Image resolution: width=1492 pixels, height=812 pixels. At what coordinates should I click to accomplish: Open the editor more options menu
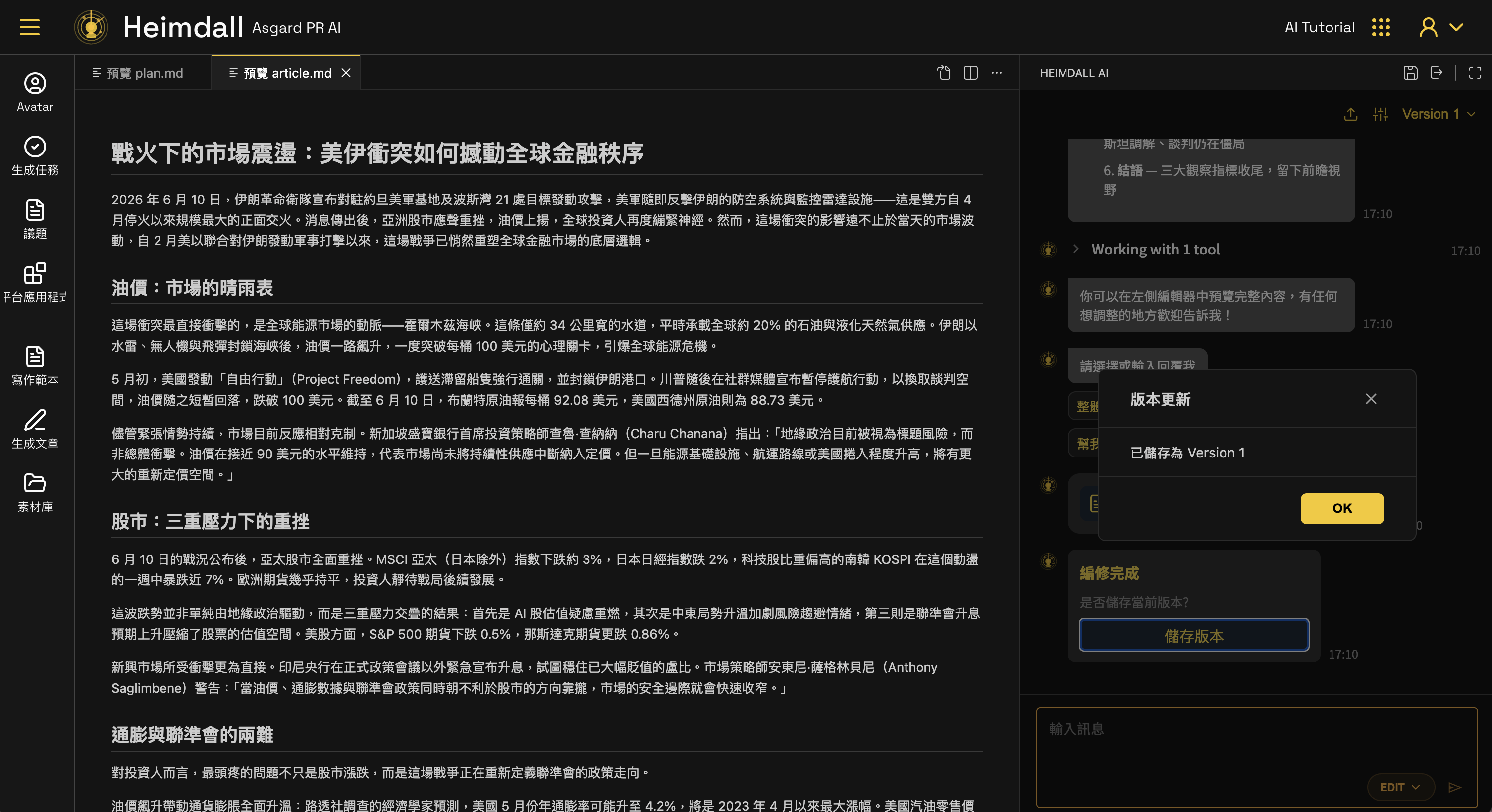click(x=997, y=73)
